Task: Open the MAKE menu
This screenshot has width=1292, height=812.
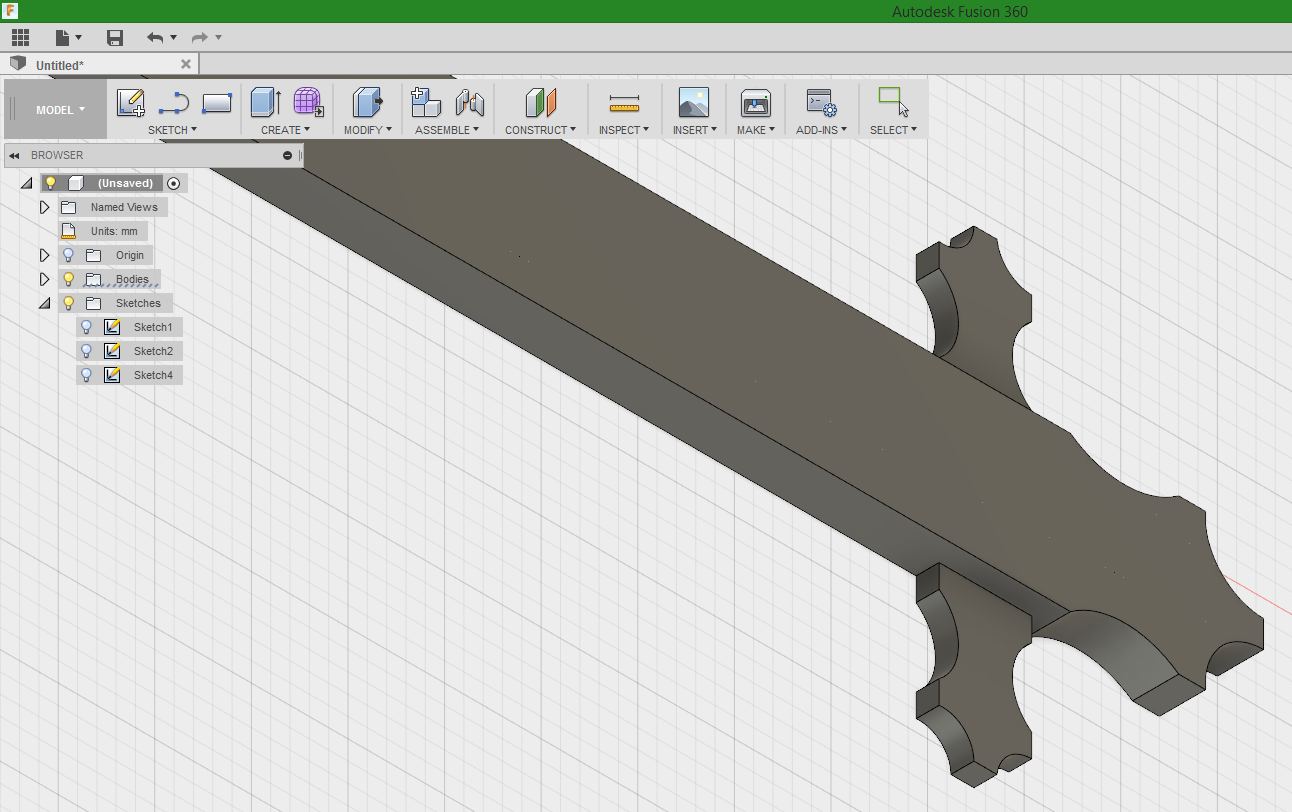Action: (x=756, y=130)
